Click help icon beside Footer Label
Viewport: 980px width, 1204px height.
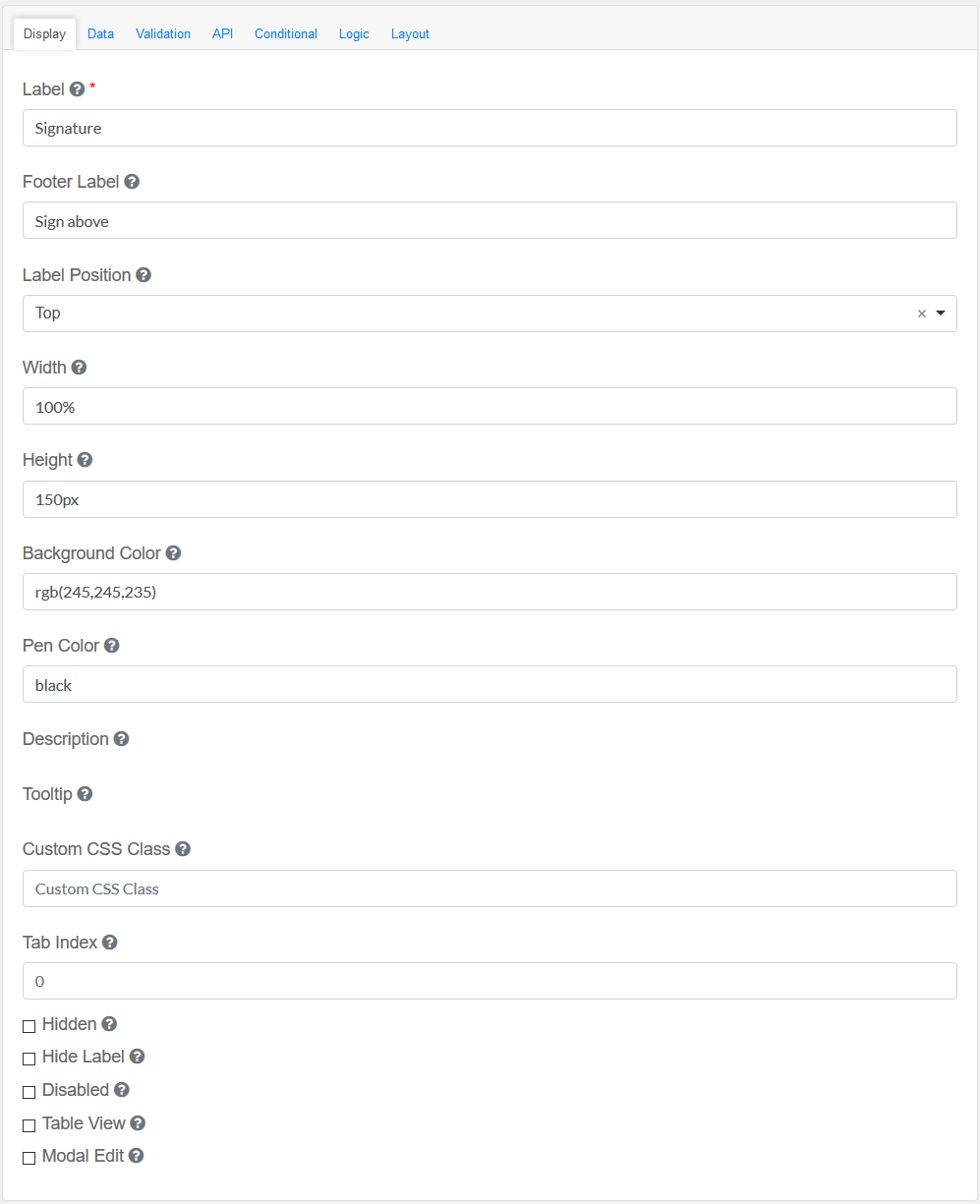pyautogui.click(x=132, y=182)
